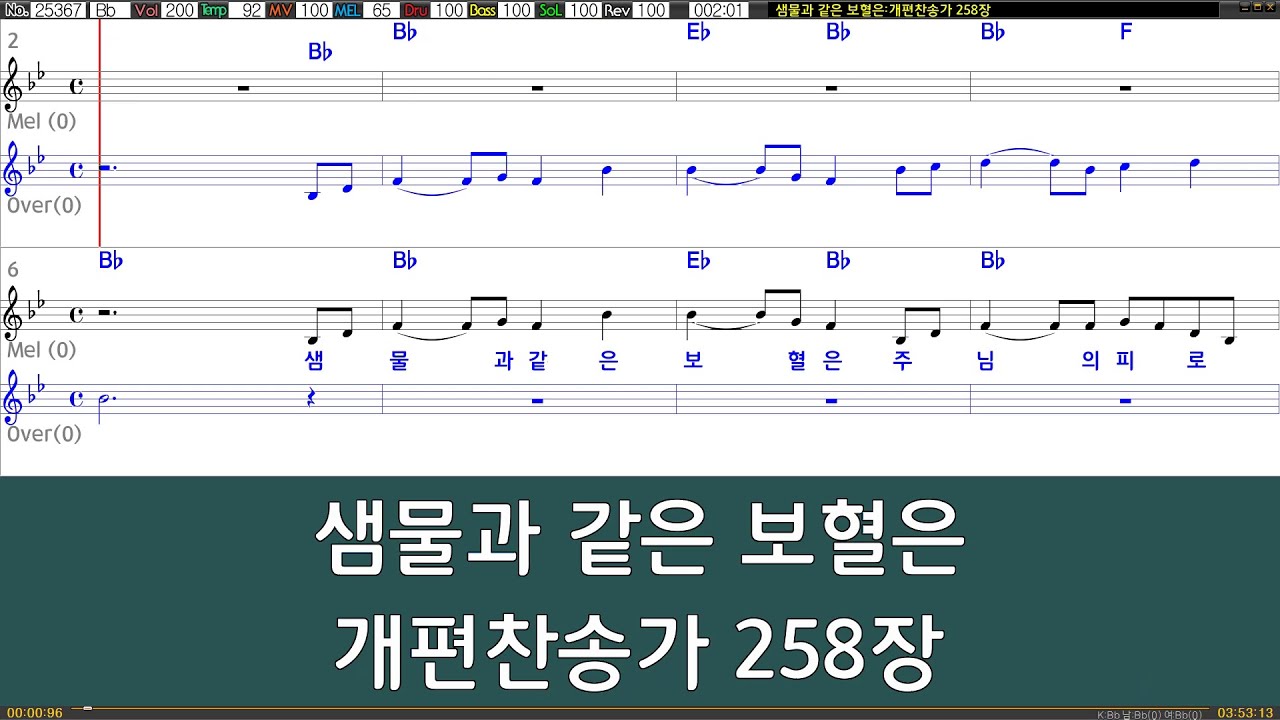Click the red playhead cursor line
This screenshot has width=1280, height=720.
[100, 133]
